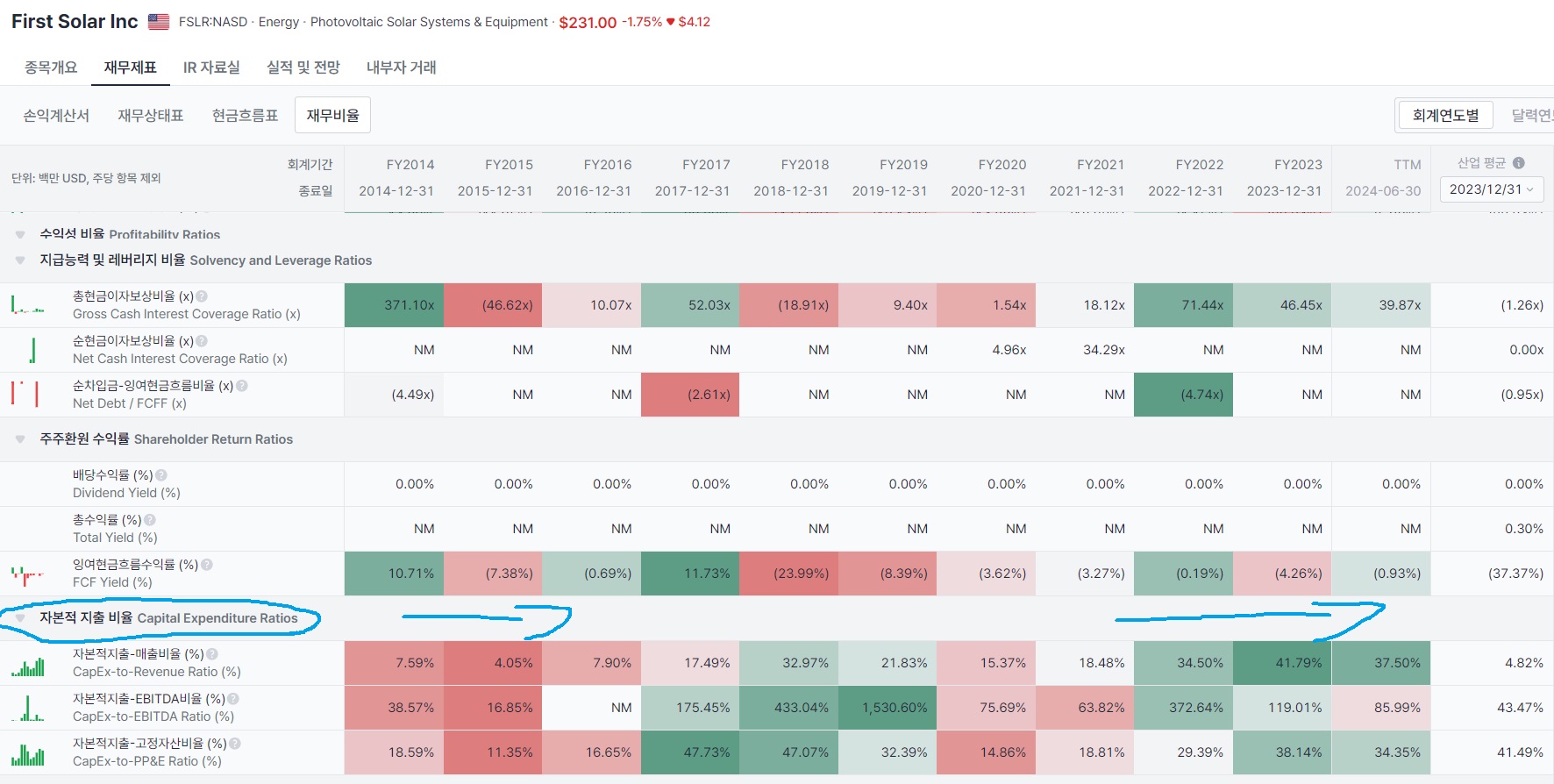Image resolution: width=1554 pixels, height=784 pixels.
Task: Click the 배당수익률 (%) row label
Action: pos(113,475)
